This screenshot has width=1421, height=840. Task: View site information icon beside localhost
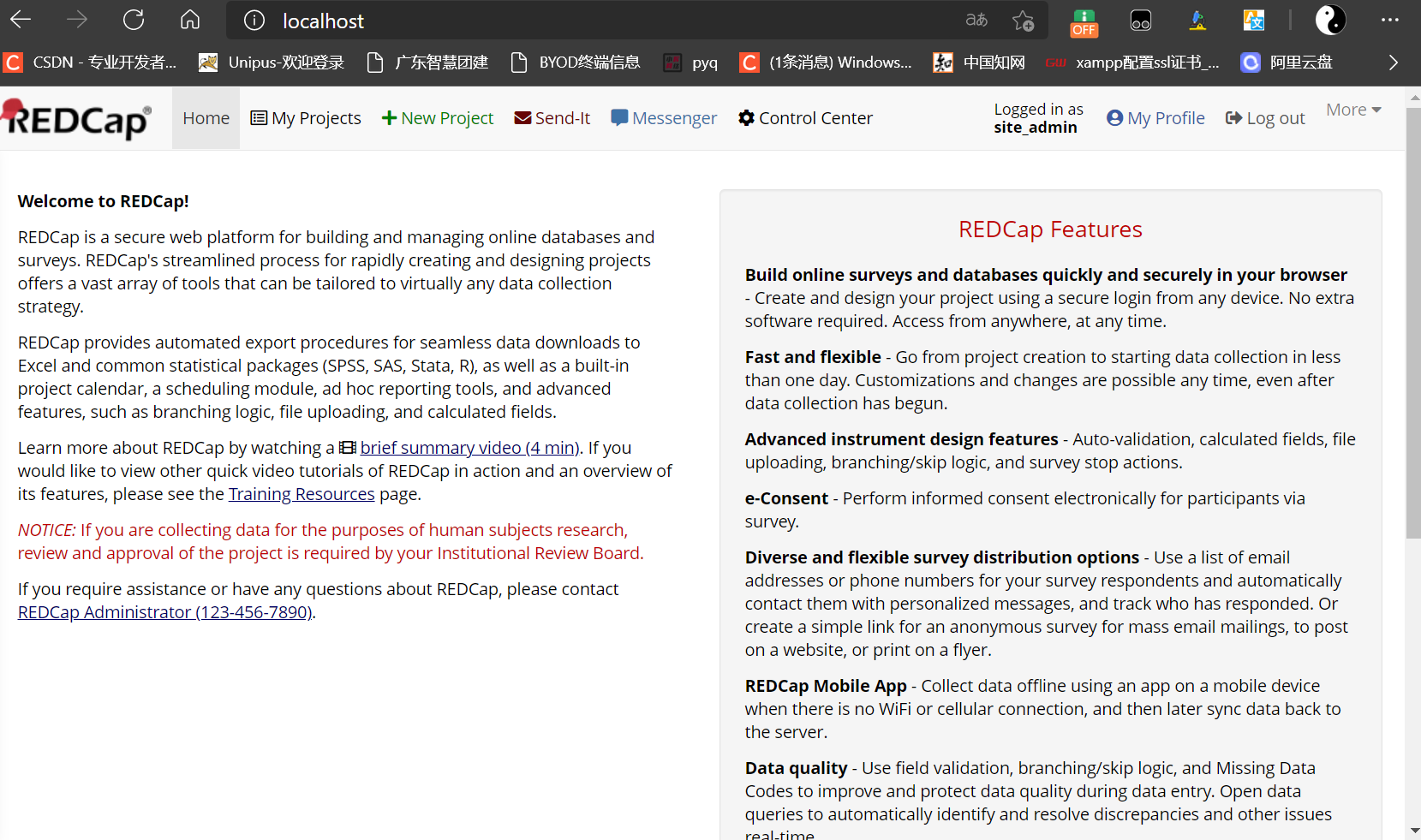click(x=254, y=21)
